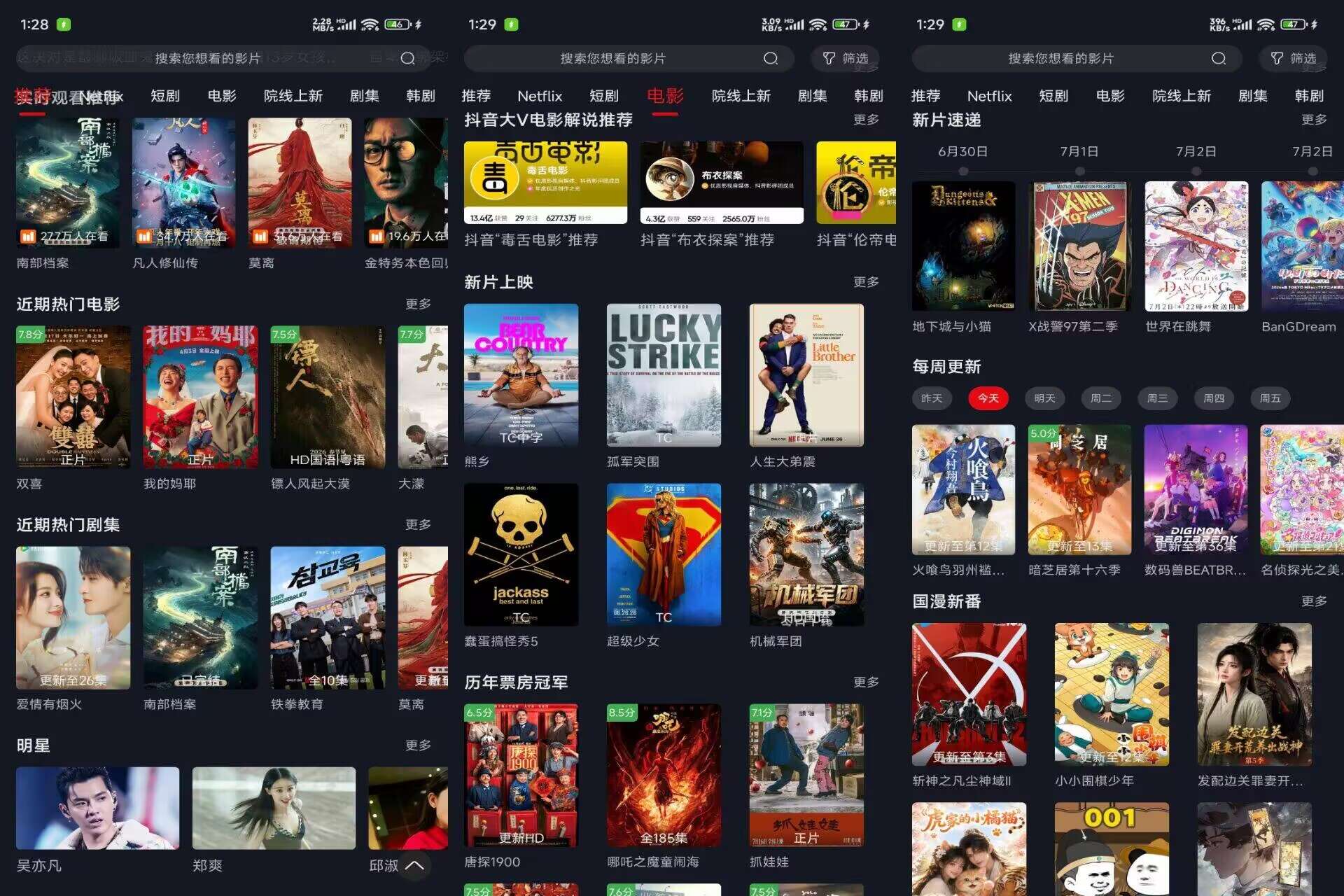
Task: Open 小小围棋少年 poster
Action: (x=1112, y=694)
